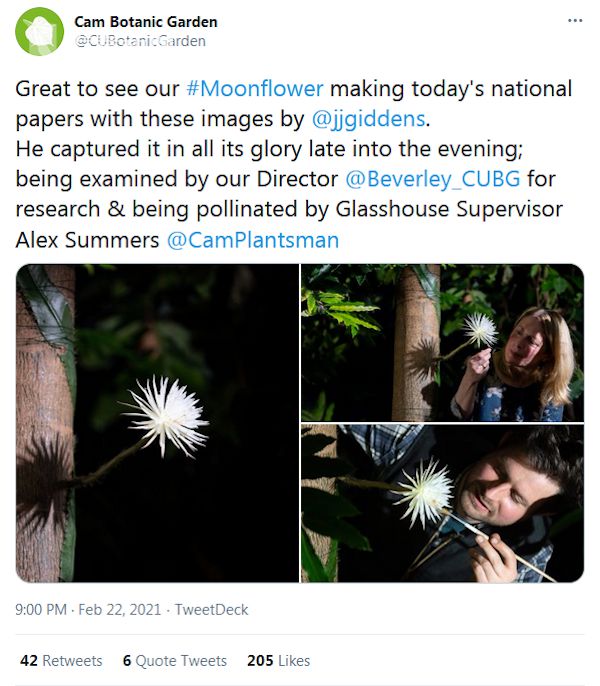View the bottom-right pollination photo
Viewport: 600px width, 686px height.
click(442, 503)
